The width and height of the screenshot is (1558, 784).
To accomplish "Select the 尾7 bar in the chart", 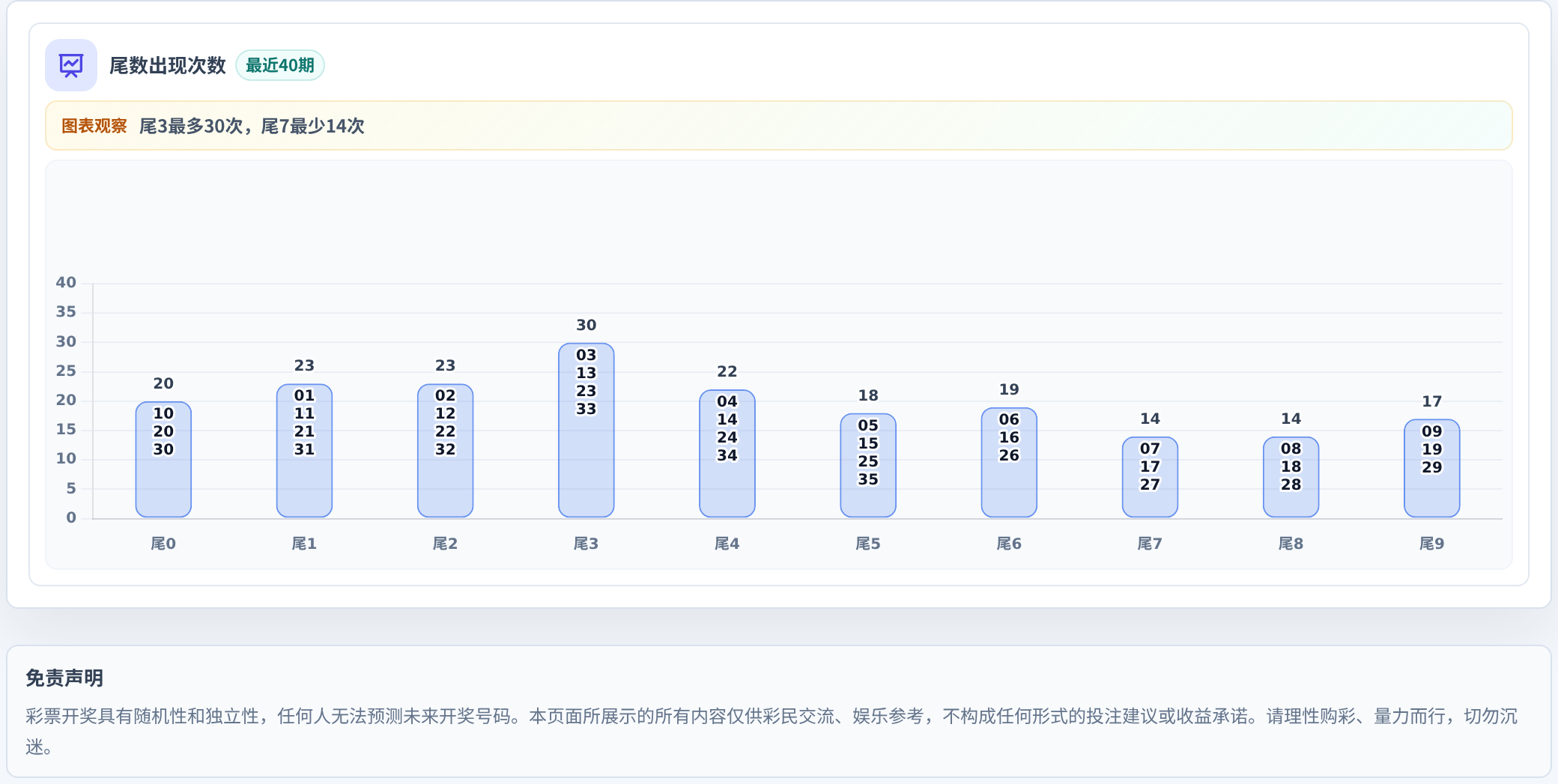I will 1150,477.
